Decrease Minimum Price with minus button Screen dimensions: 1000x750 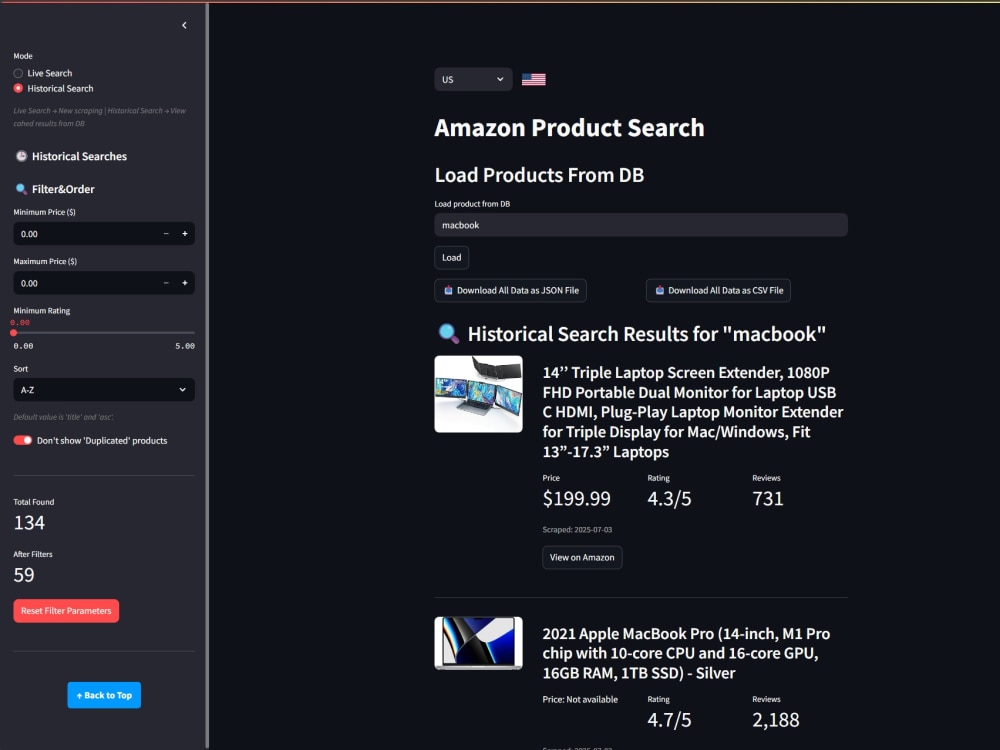(166, 234)
